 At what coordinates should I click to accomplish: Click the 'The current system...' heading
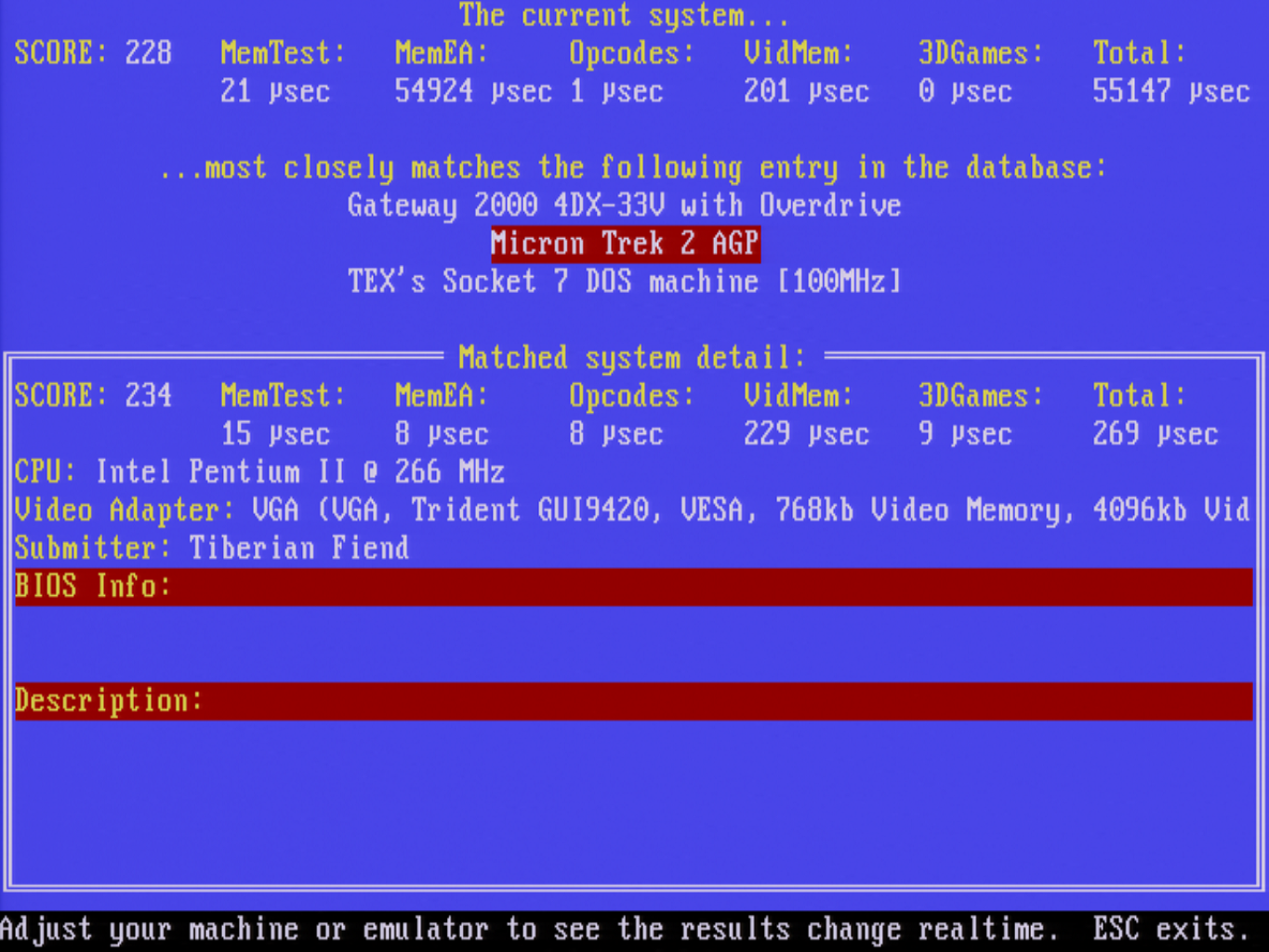click(624, 16)
